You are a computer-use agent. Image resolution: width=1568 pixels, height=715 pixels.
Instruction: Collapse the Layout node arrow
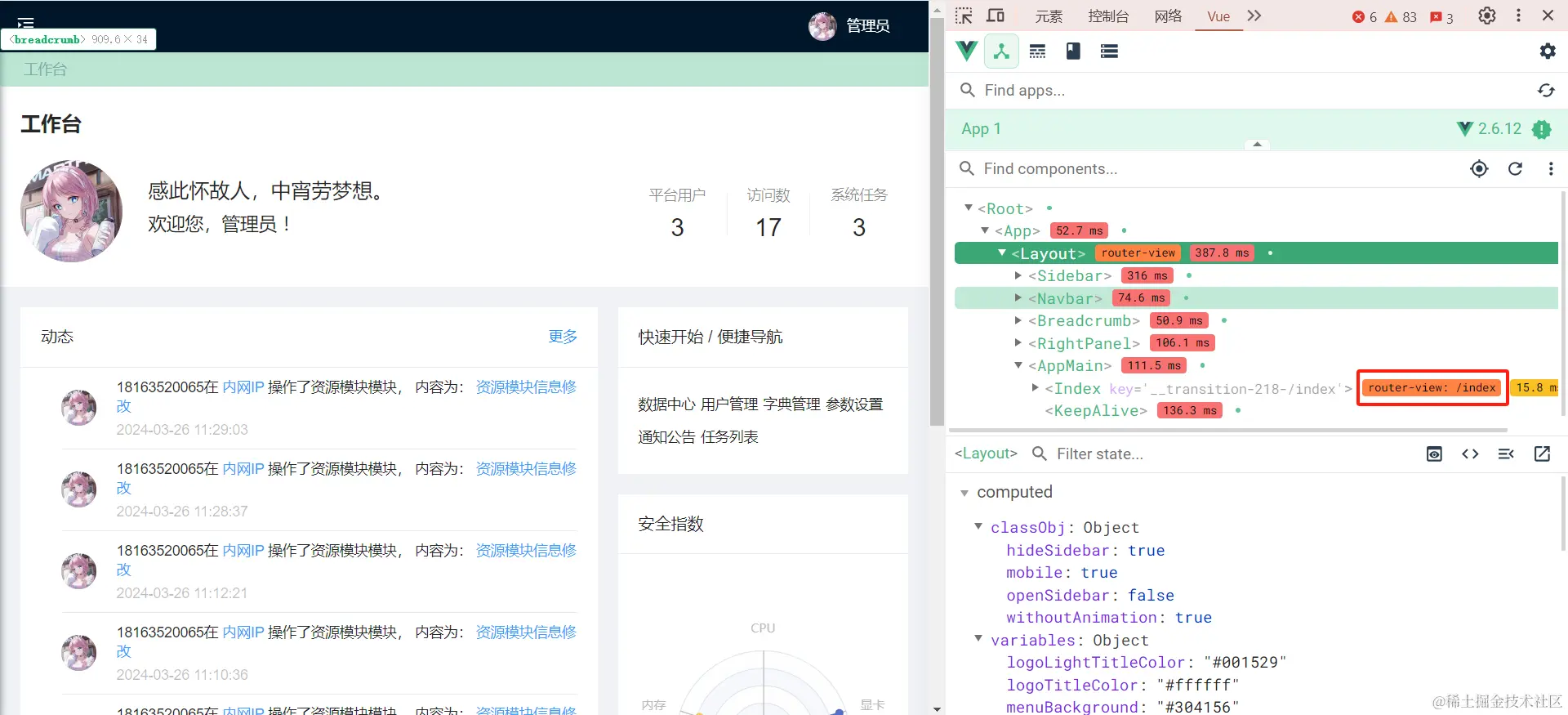pos(1002,253)
